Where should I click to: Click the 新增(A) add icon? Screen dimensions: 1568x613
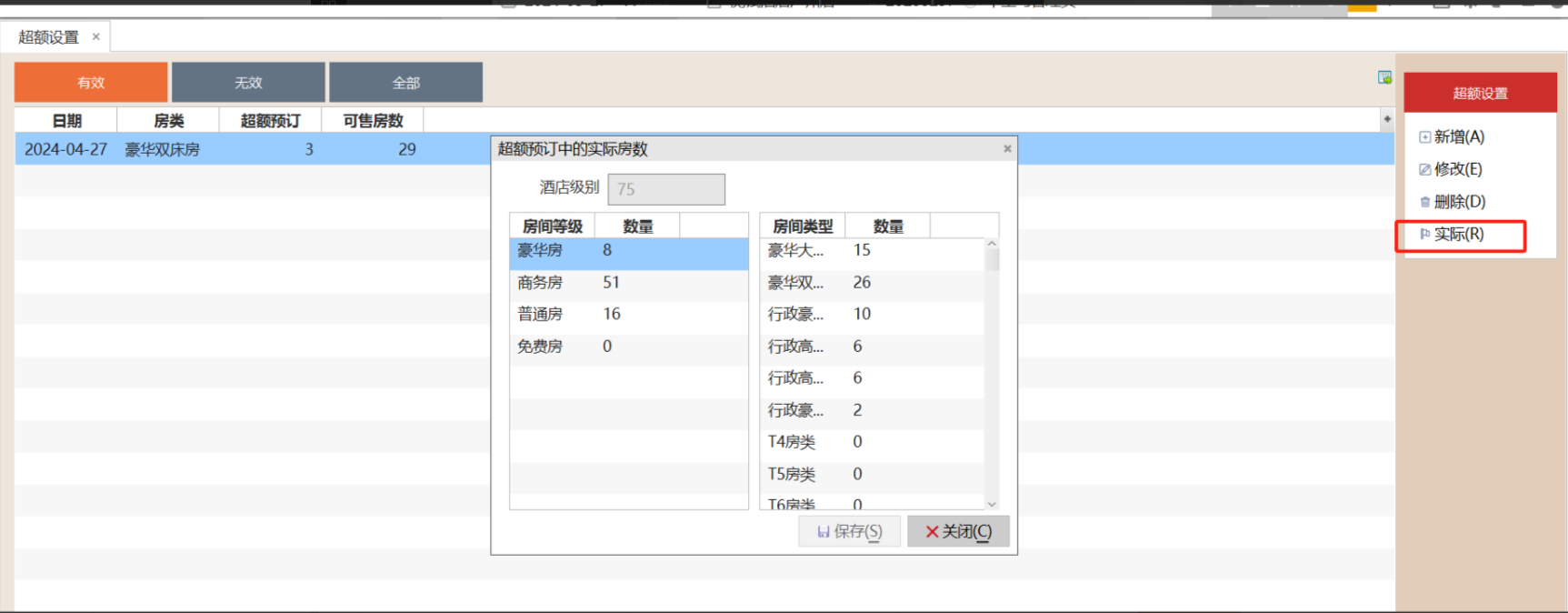pos(1424,137)
